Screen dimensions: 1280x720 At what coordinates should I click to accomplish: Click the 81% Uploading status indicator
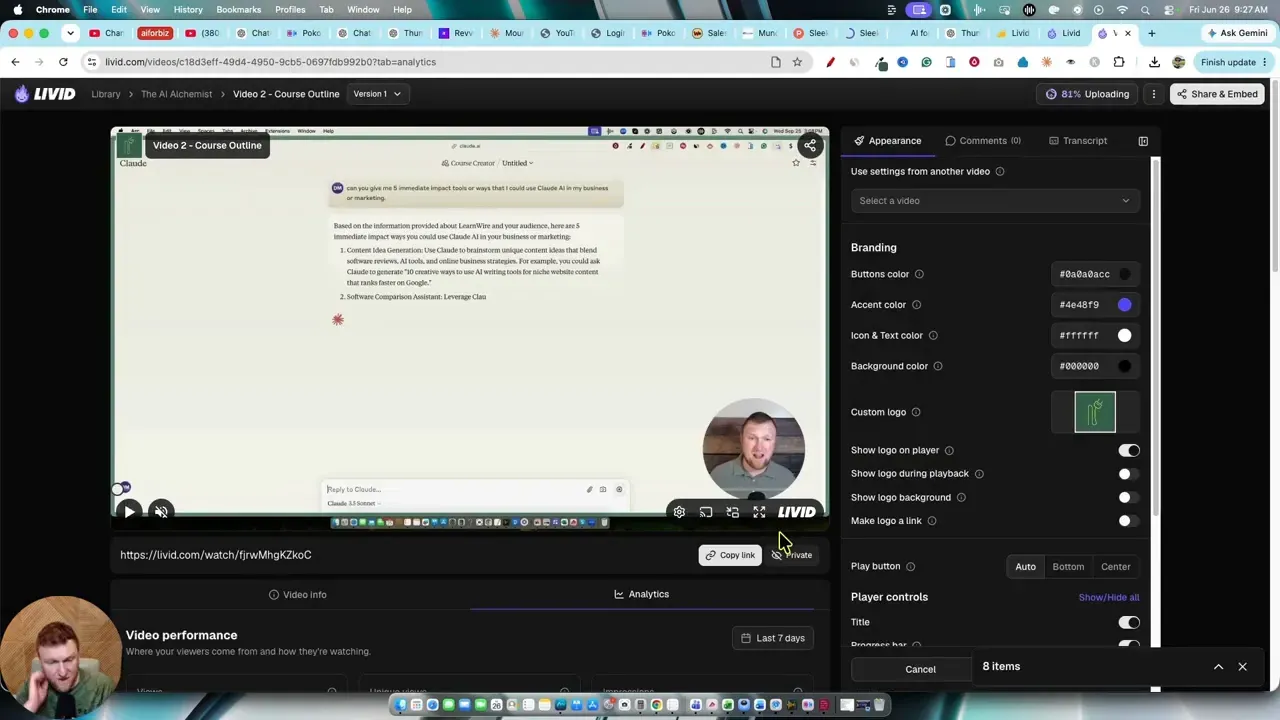coord(1087,94)
